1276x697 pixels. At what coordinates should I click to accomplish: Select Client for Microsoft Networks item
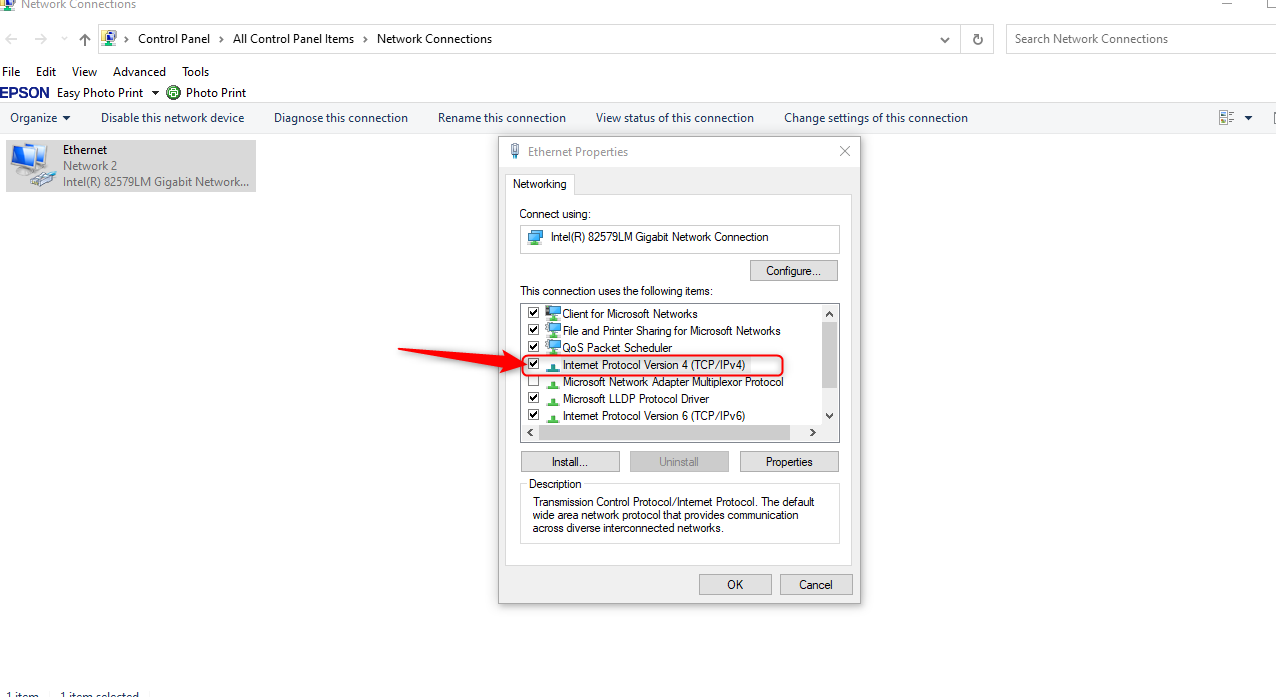click(629, 314)
